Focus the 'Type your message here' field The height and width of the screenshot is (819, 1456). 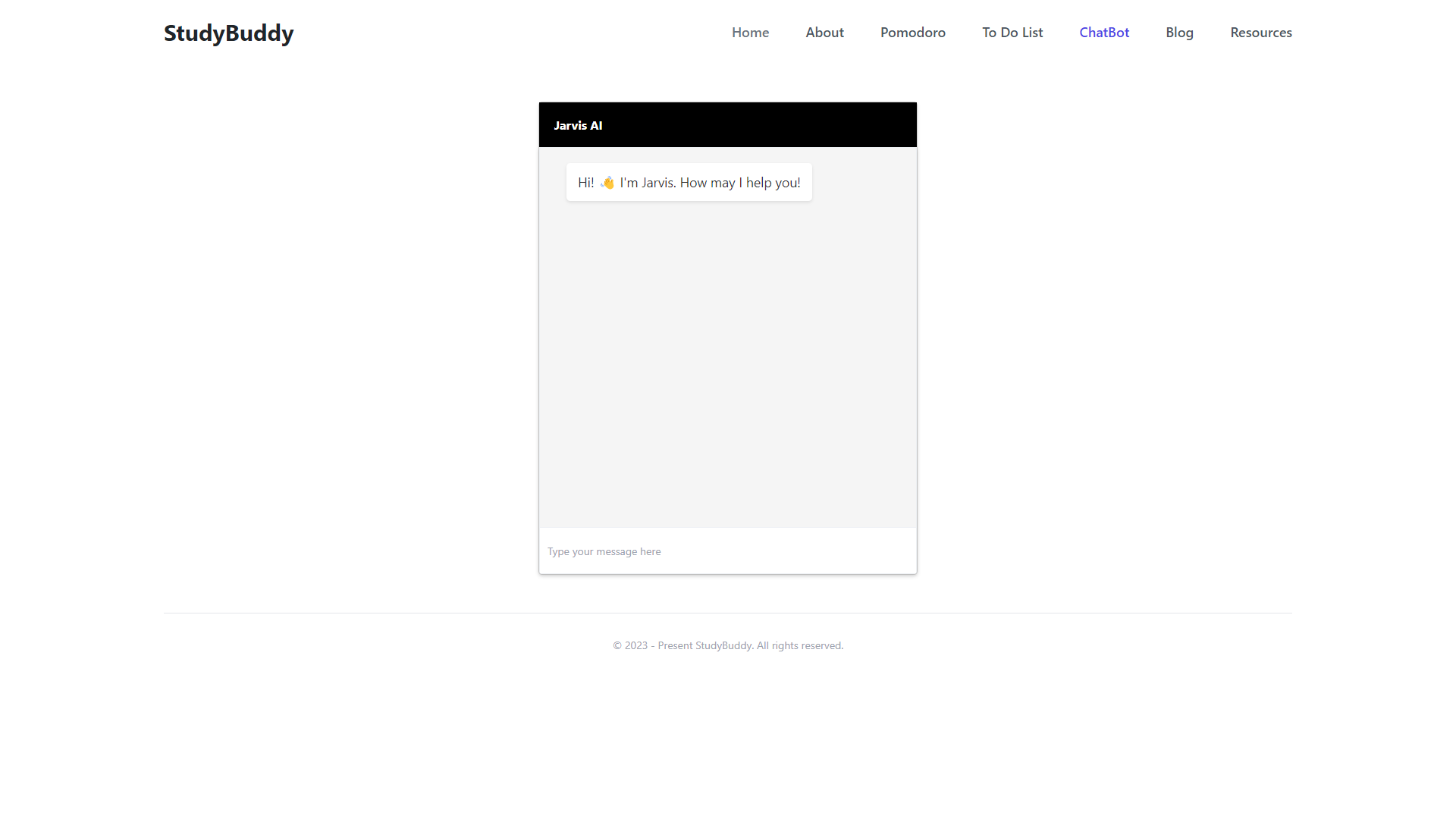pyautogui.click(x=726, y=551)
